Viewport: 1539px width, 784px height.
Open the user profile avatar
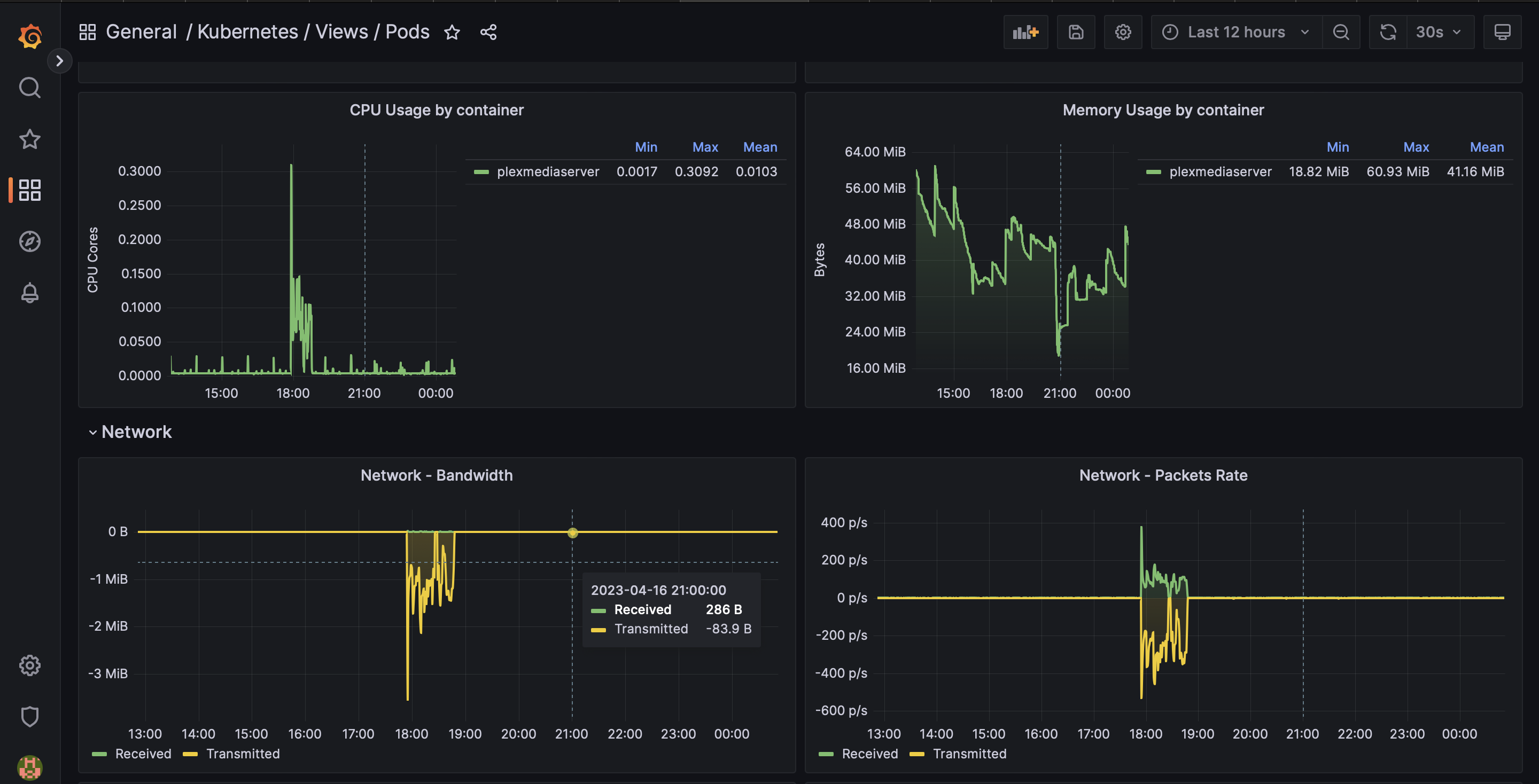point(30,767)
